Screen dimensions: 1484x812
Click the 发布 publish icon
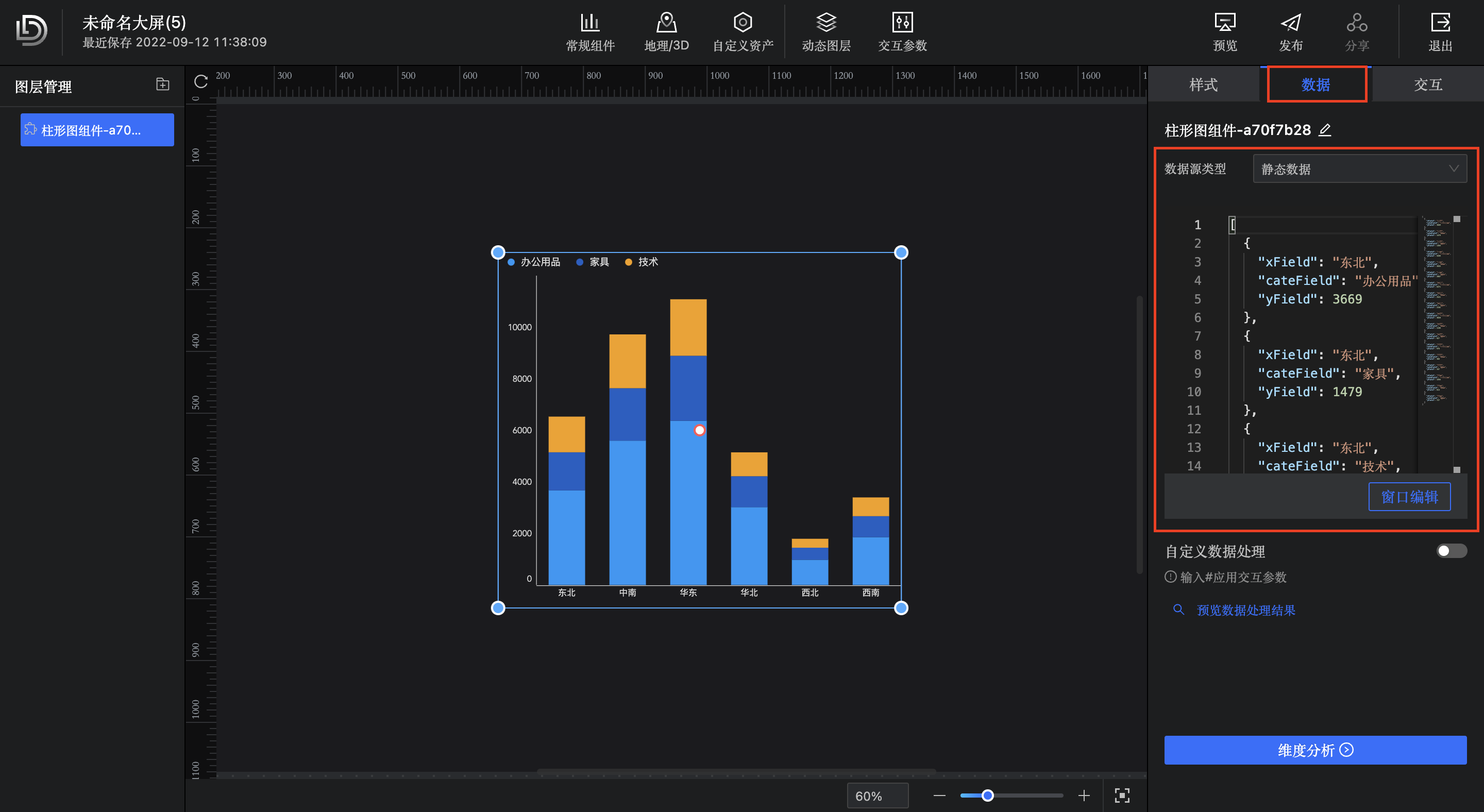[1290, 23]
